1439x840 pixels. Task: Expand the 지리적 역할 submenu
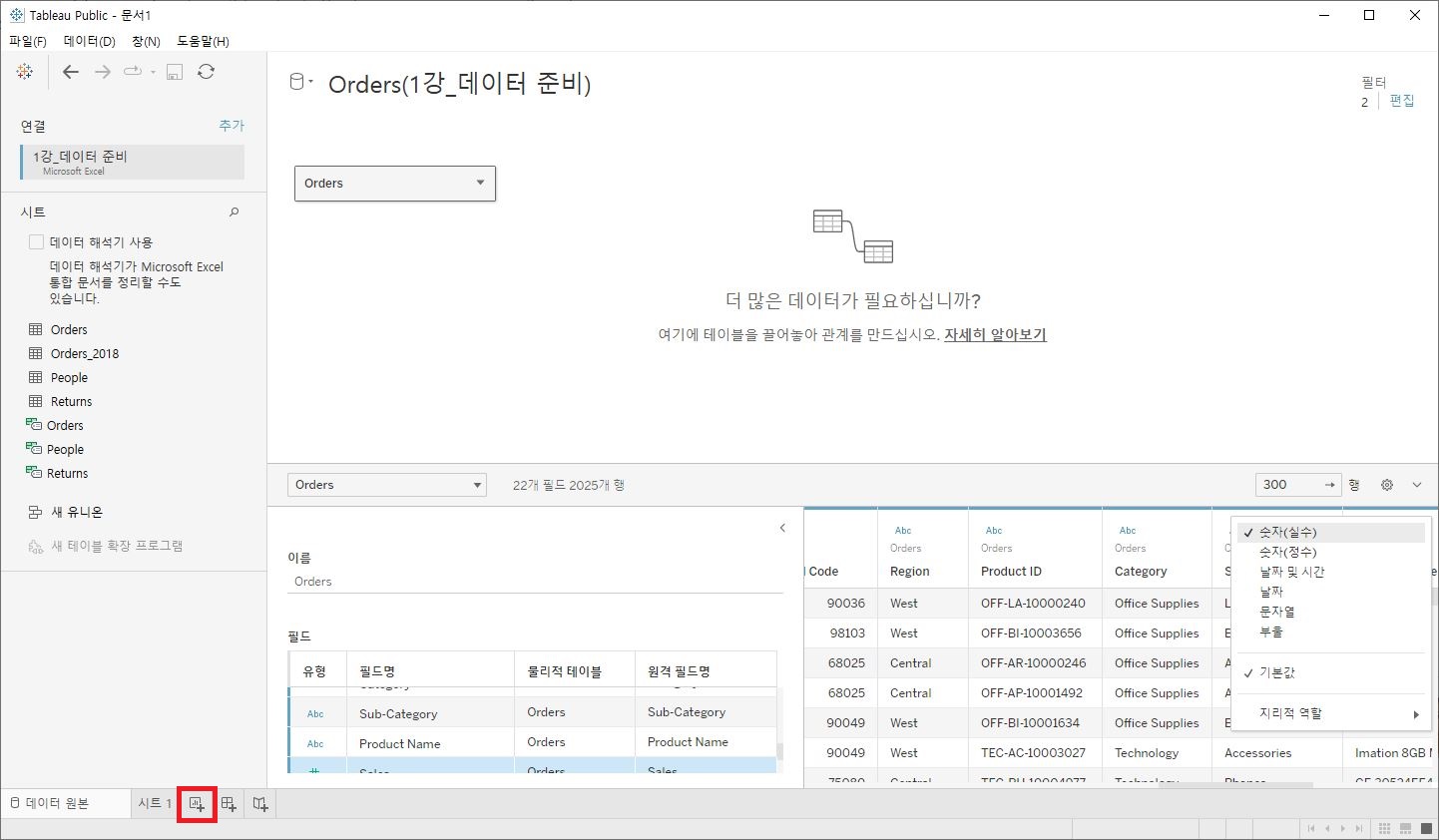(1331, 713)
